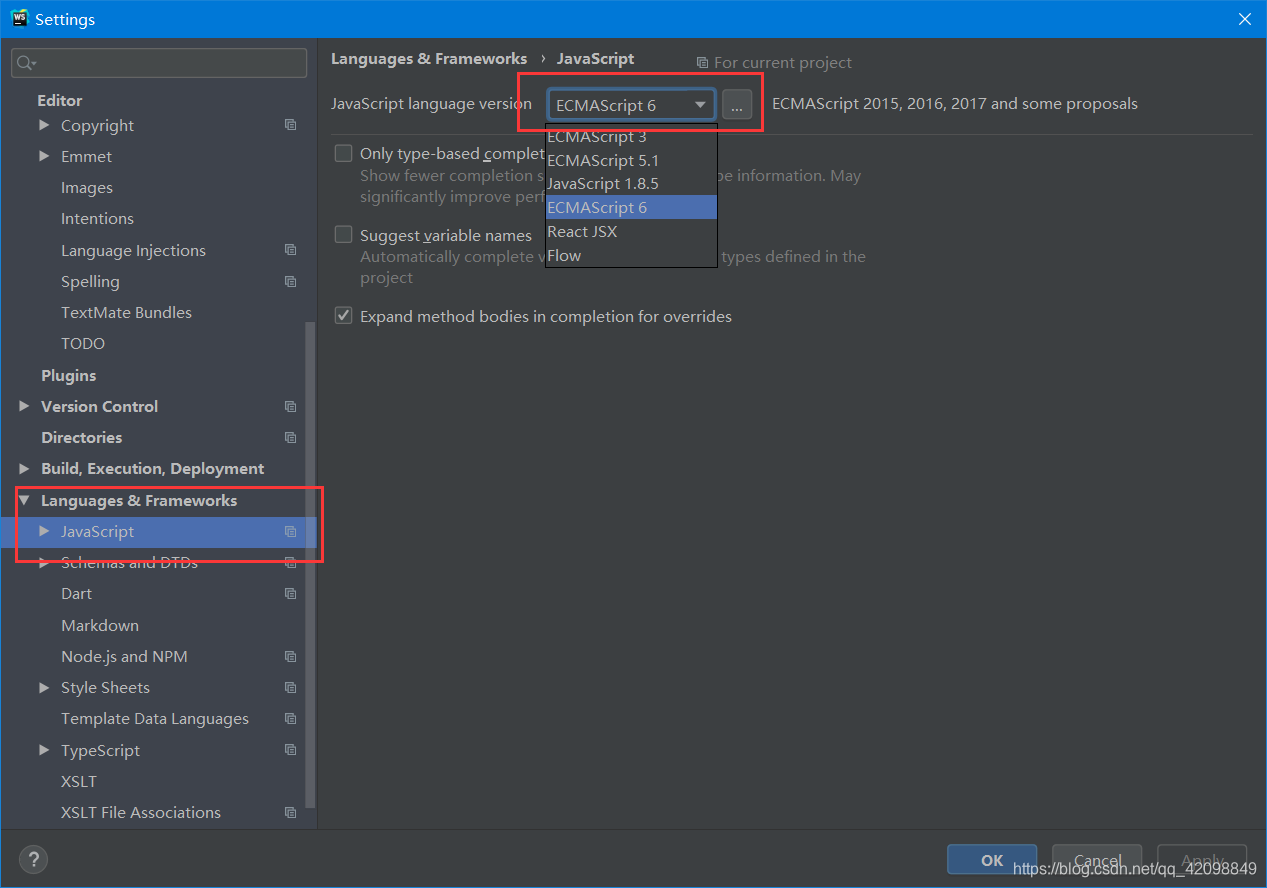Close the Settings dialog window

[x=1244, y=19]
